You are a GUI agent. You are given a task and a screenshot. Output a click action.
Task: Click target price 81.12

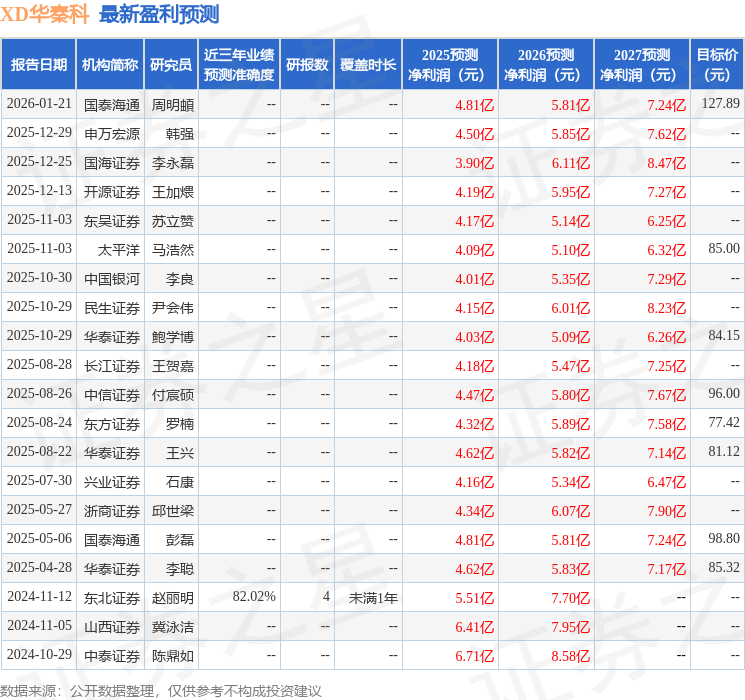tap(724, 451)
